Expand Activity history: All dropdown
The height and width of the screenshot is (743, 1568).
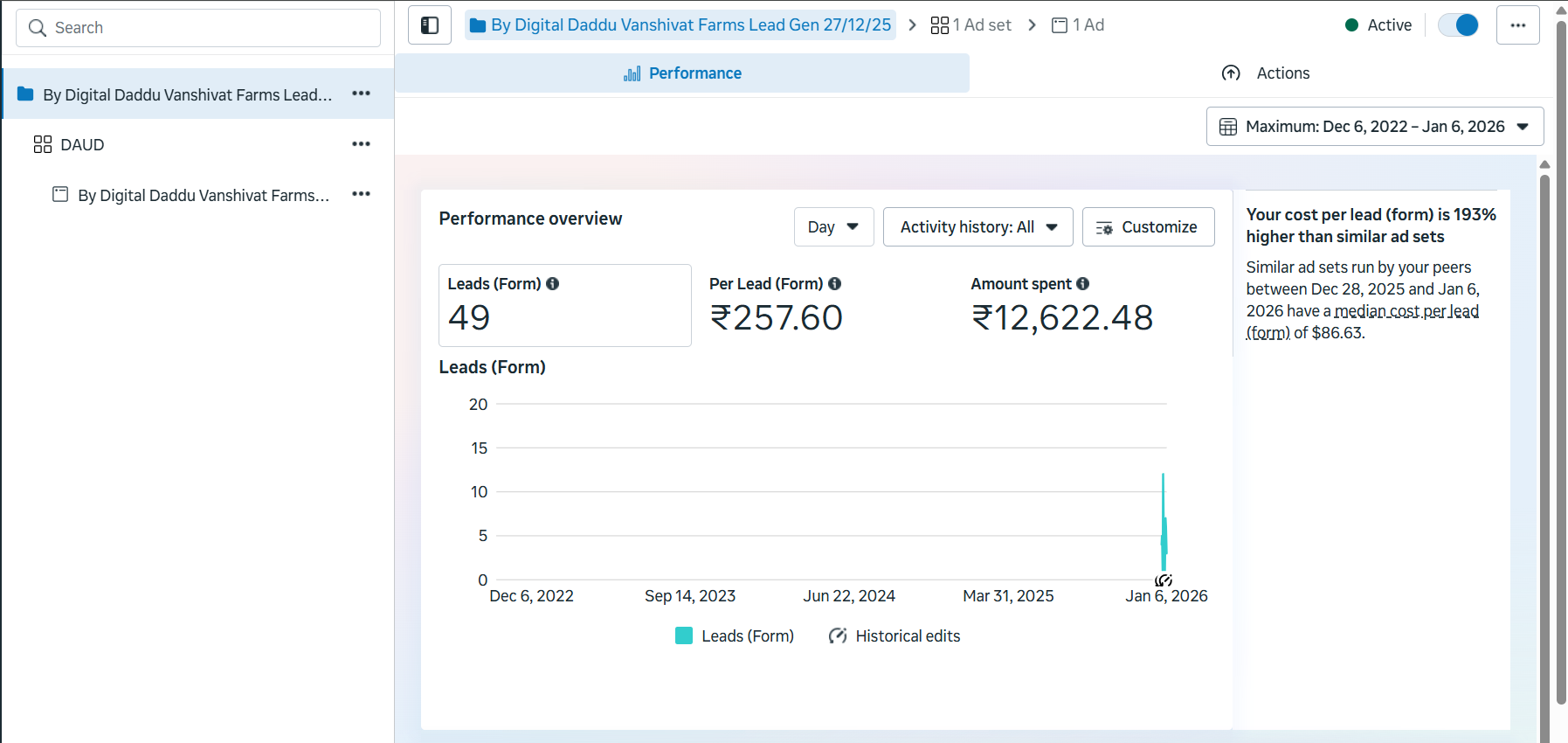point(977,227)
